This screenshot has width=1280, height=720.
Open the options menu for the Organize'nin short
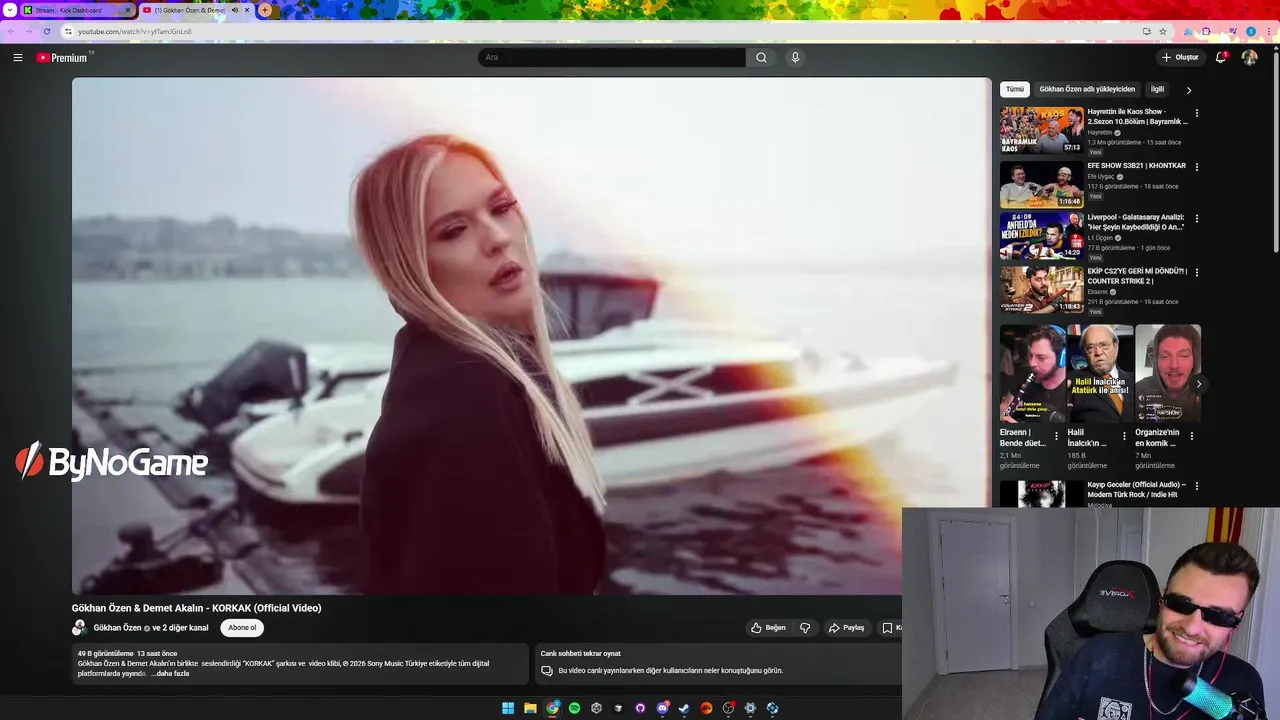pos(1192,436)
